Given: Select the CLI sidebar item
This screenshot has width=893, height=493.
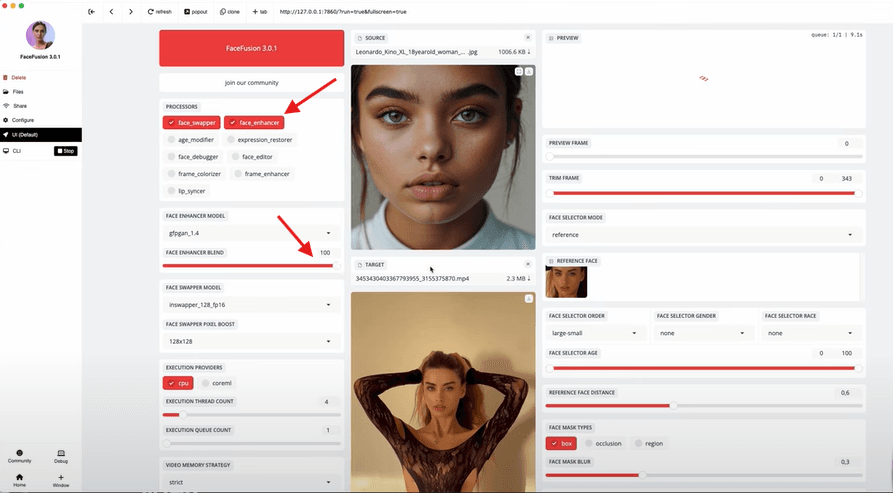Looking at the screenshot, I should click(x=17, y=150).
